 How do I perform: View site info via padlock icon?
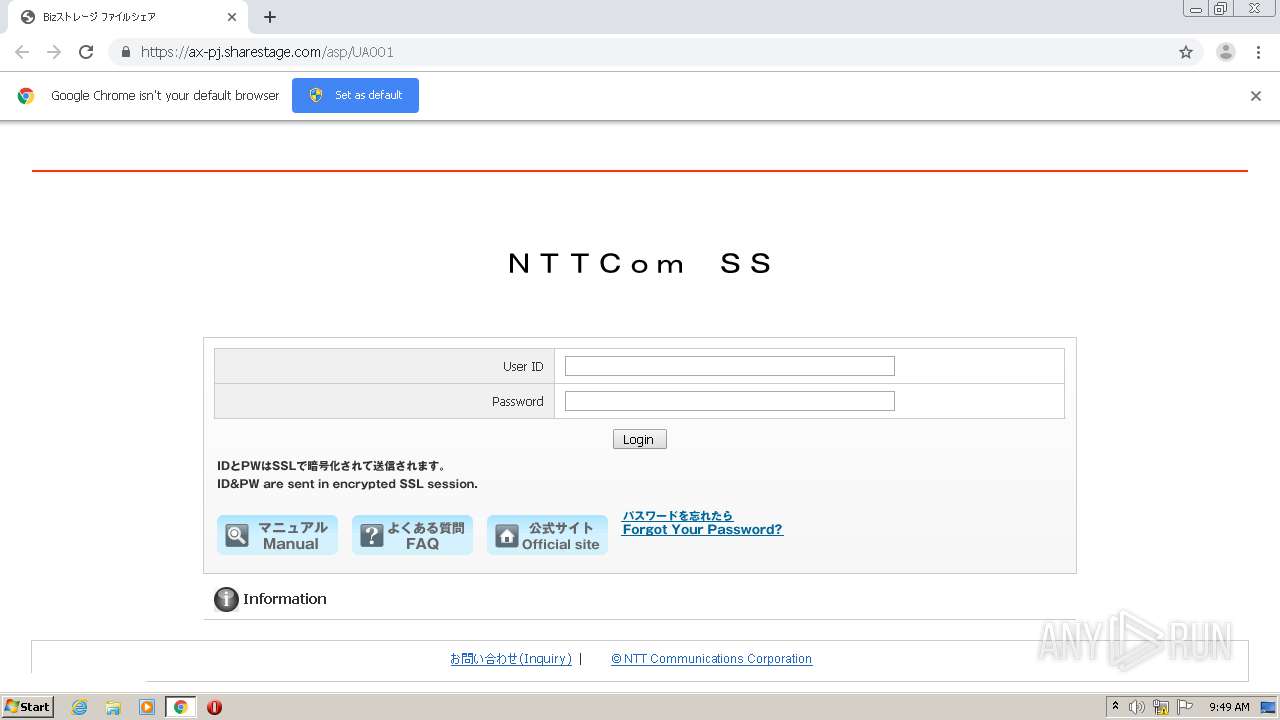pos(125,52)
